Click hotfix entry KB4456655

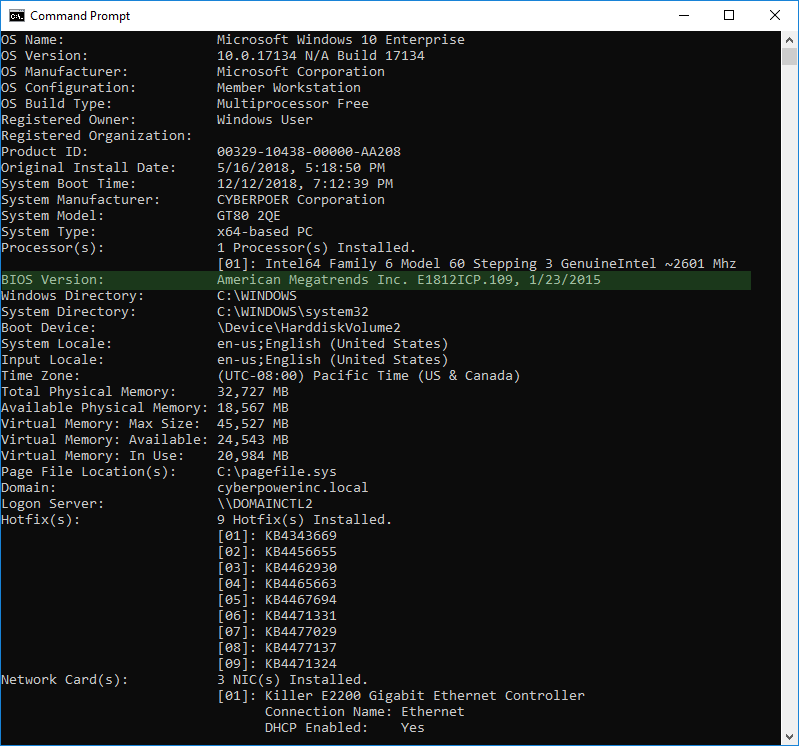pyautogui.click(x=277, y=552)
